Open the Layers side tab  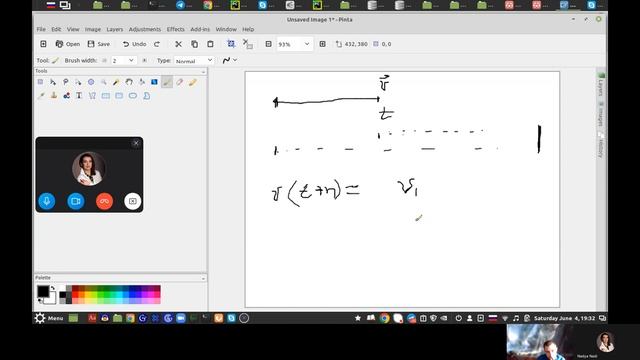click(x=601, y=84)
